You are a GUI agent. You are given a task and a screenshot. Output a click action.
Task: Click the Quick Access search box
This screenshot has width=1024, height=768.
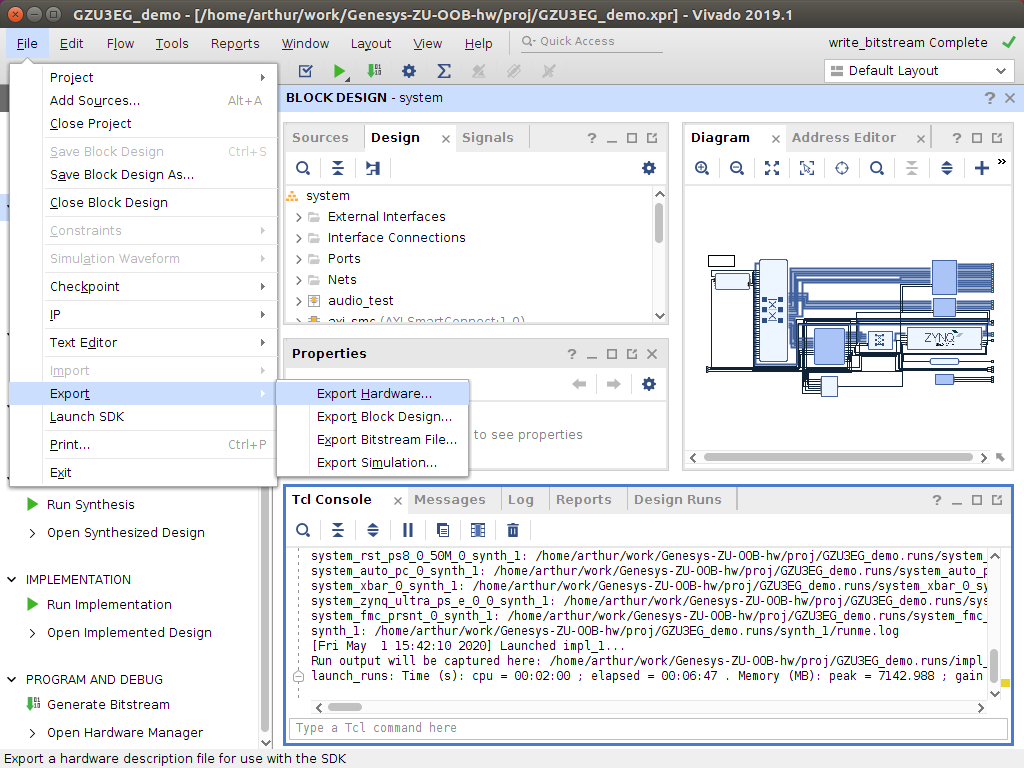[x=591, y=41]
